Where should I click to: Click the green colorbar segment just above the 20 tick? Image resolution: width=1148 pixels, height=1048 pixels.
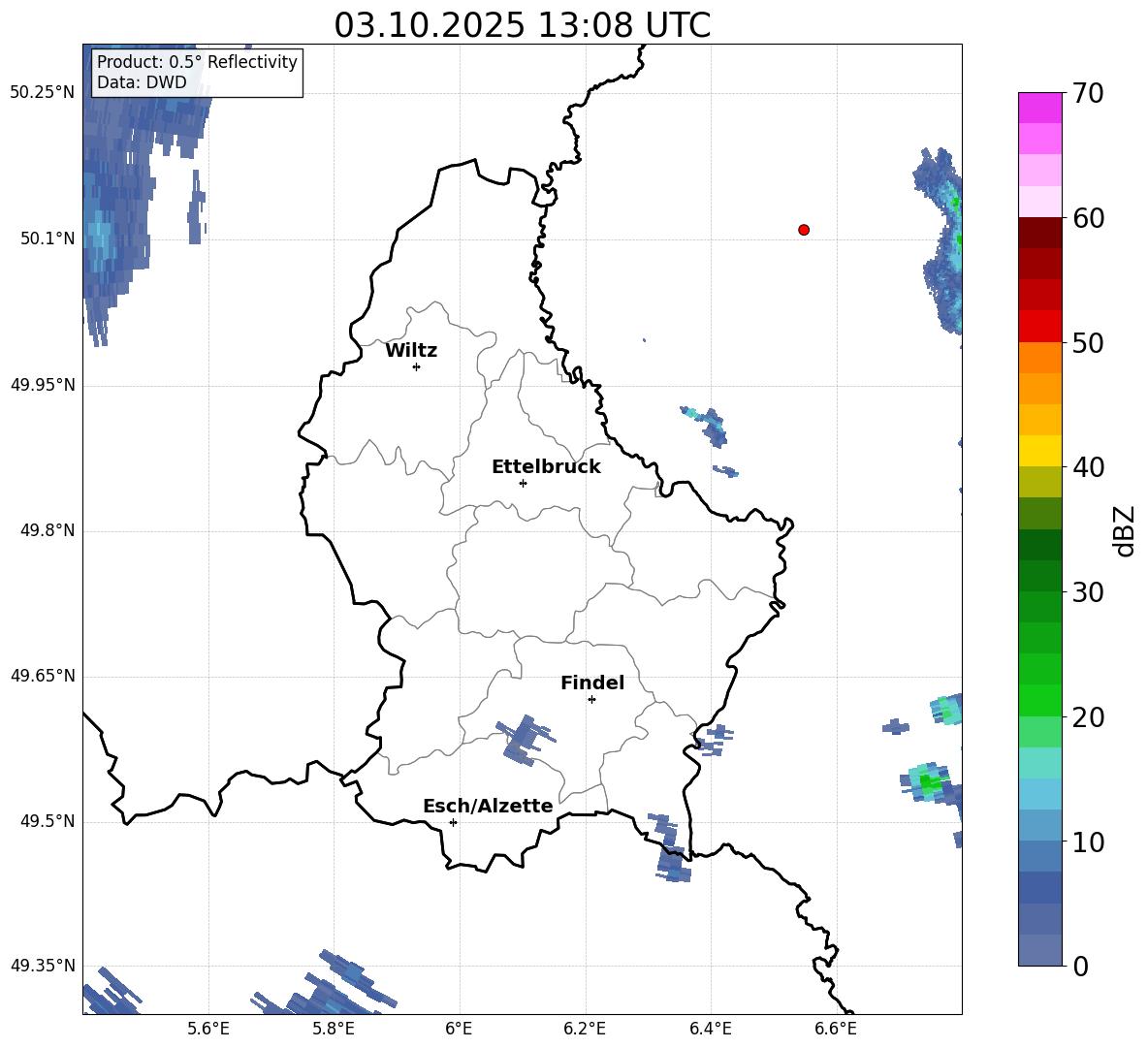coord(1039,700)
